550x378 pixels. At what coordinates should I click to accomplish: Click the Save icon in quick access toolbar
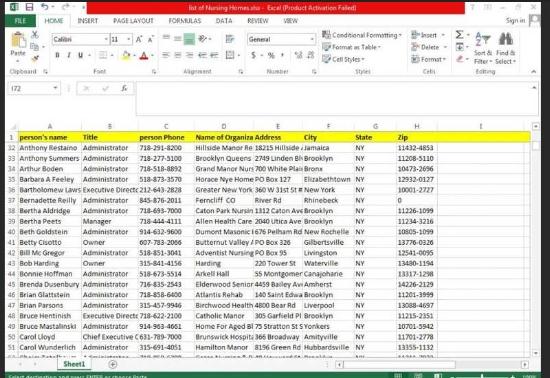pos(29,7)
